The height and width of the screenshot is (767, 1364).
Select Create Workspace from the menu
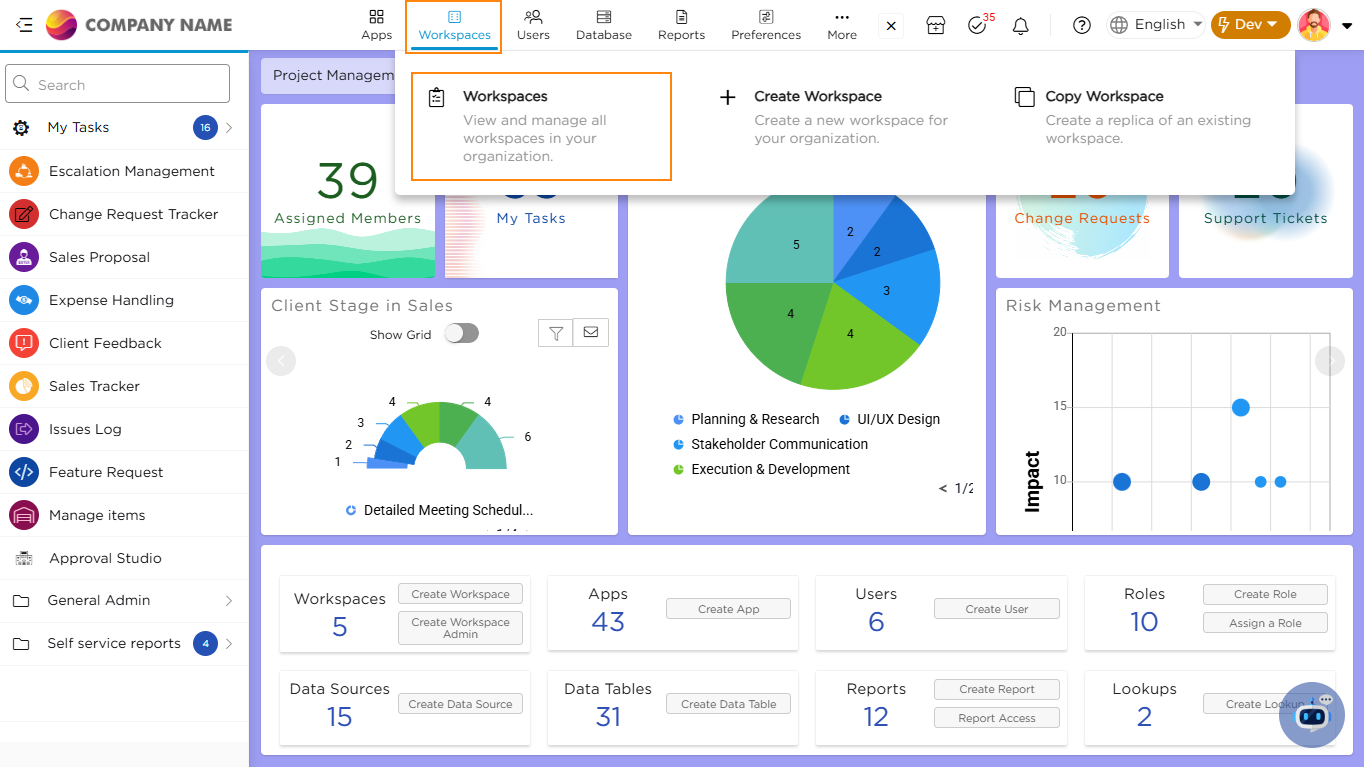coord(817,97)
